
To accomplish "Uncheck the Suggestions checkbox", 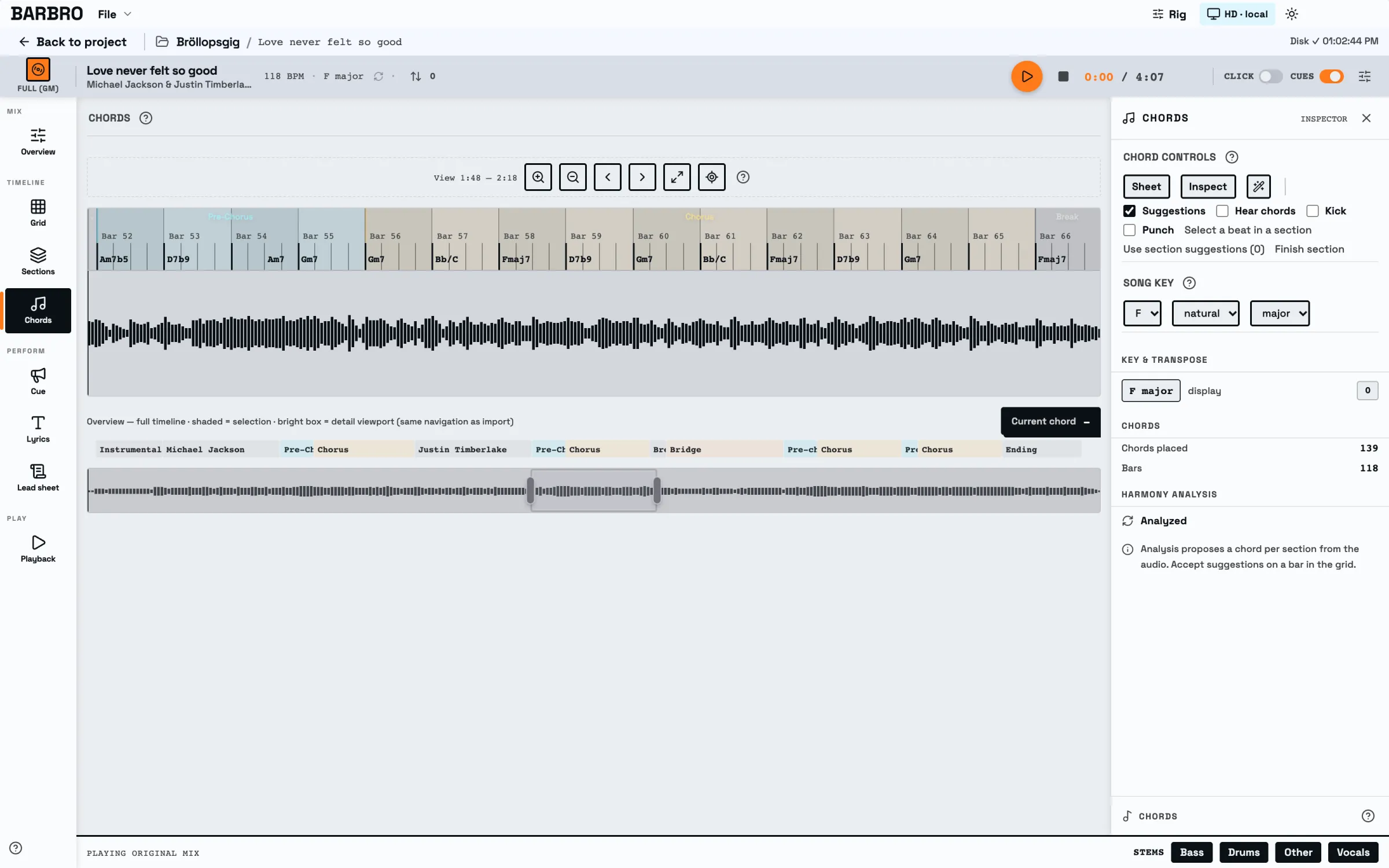I will point(1129,211).
